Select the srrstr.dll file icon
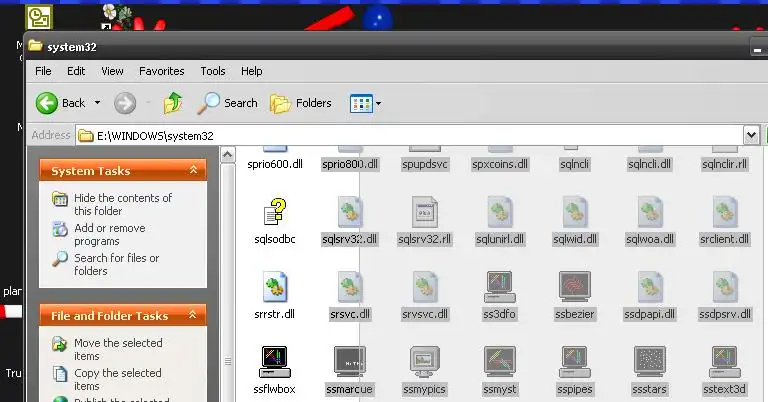 (275, 287)
